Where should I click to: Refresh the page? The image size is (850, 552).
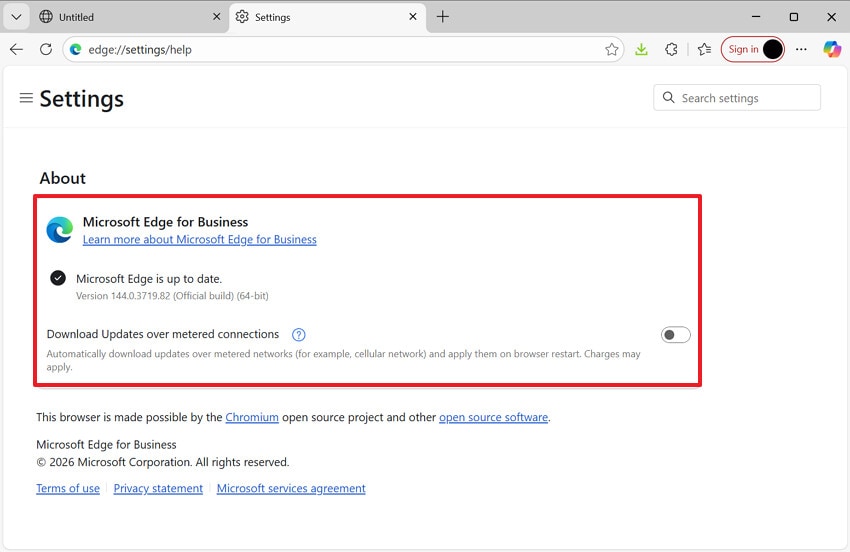[46, 49]
